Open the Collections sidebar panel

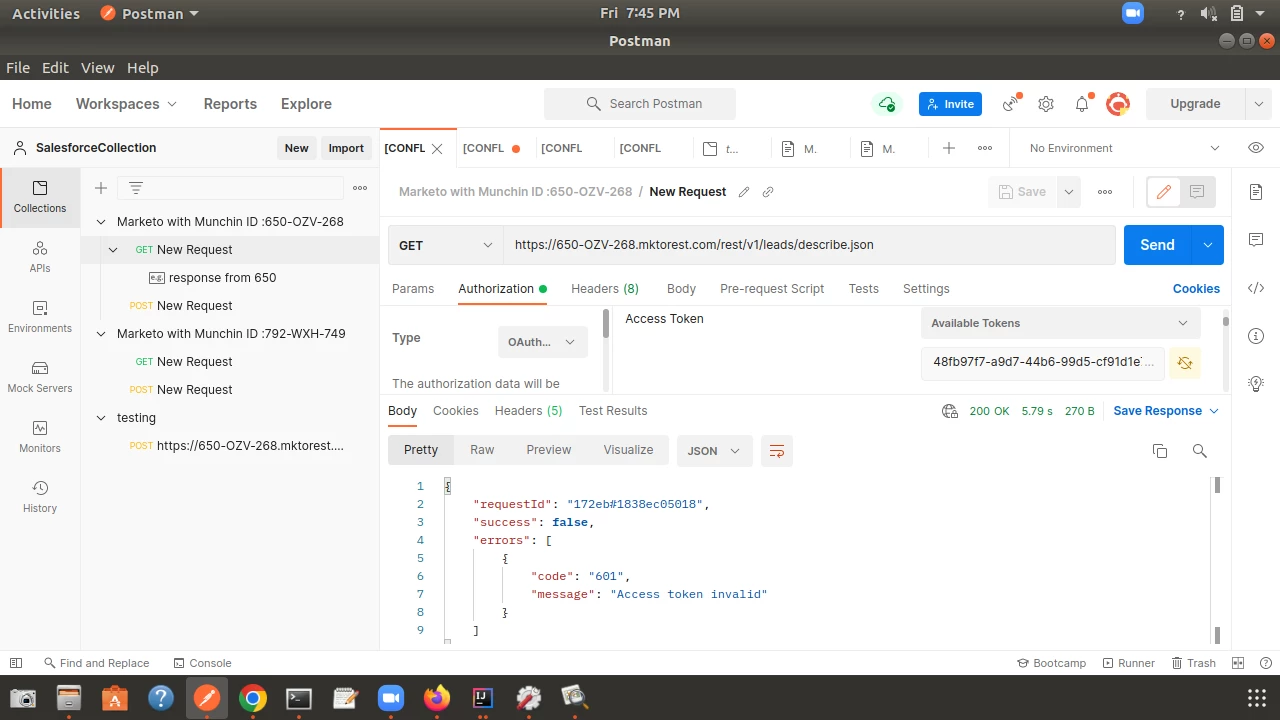(x=40, y=197)
